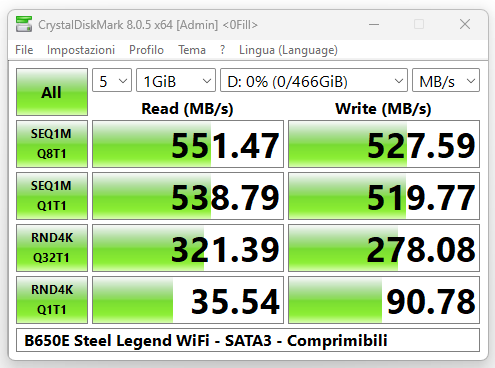Select the 527.59 write result

(x=384, y=144)
